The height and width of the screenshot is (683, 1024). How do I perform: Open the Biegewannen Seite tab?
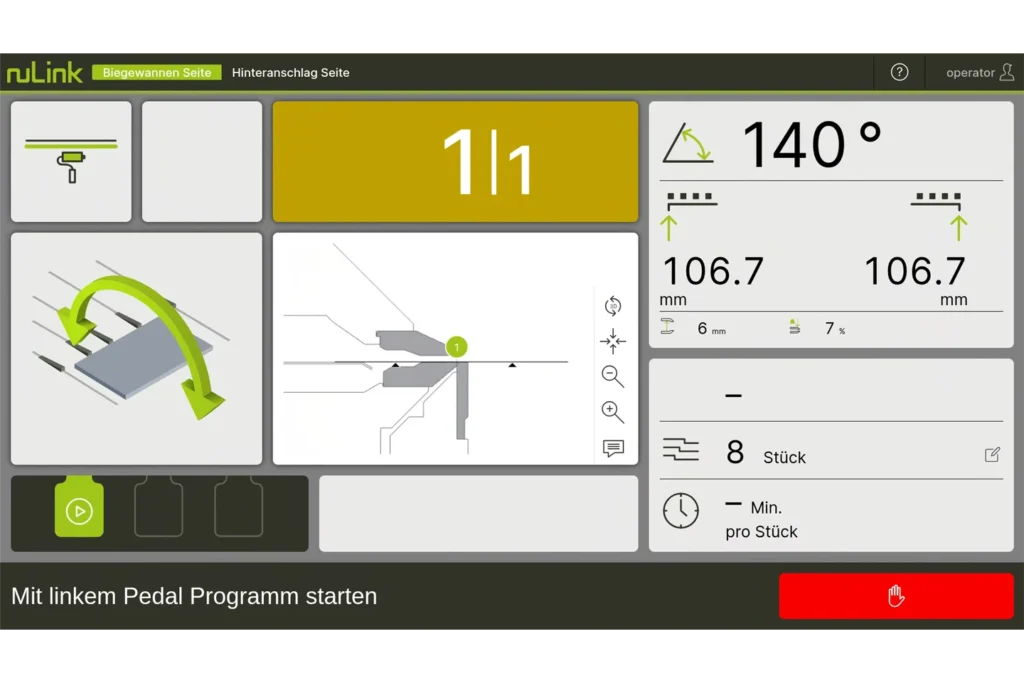(x=157, y=72)
